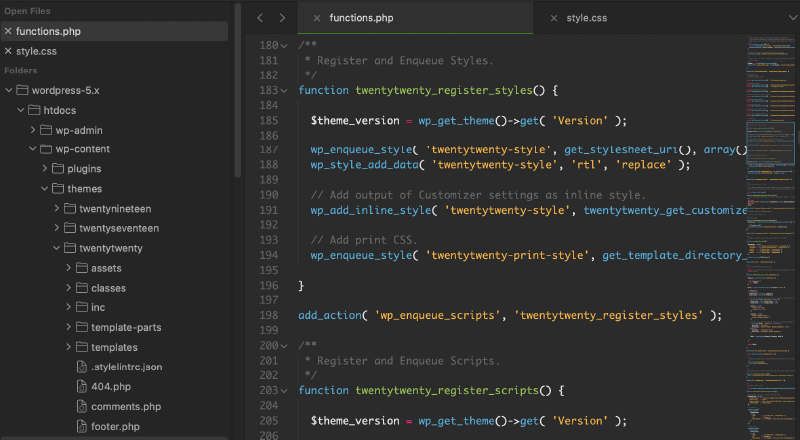The image size is (800, 440).
Task: Fold the function at line 183
Action: [284, 91]
